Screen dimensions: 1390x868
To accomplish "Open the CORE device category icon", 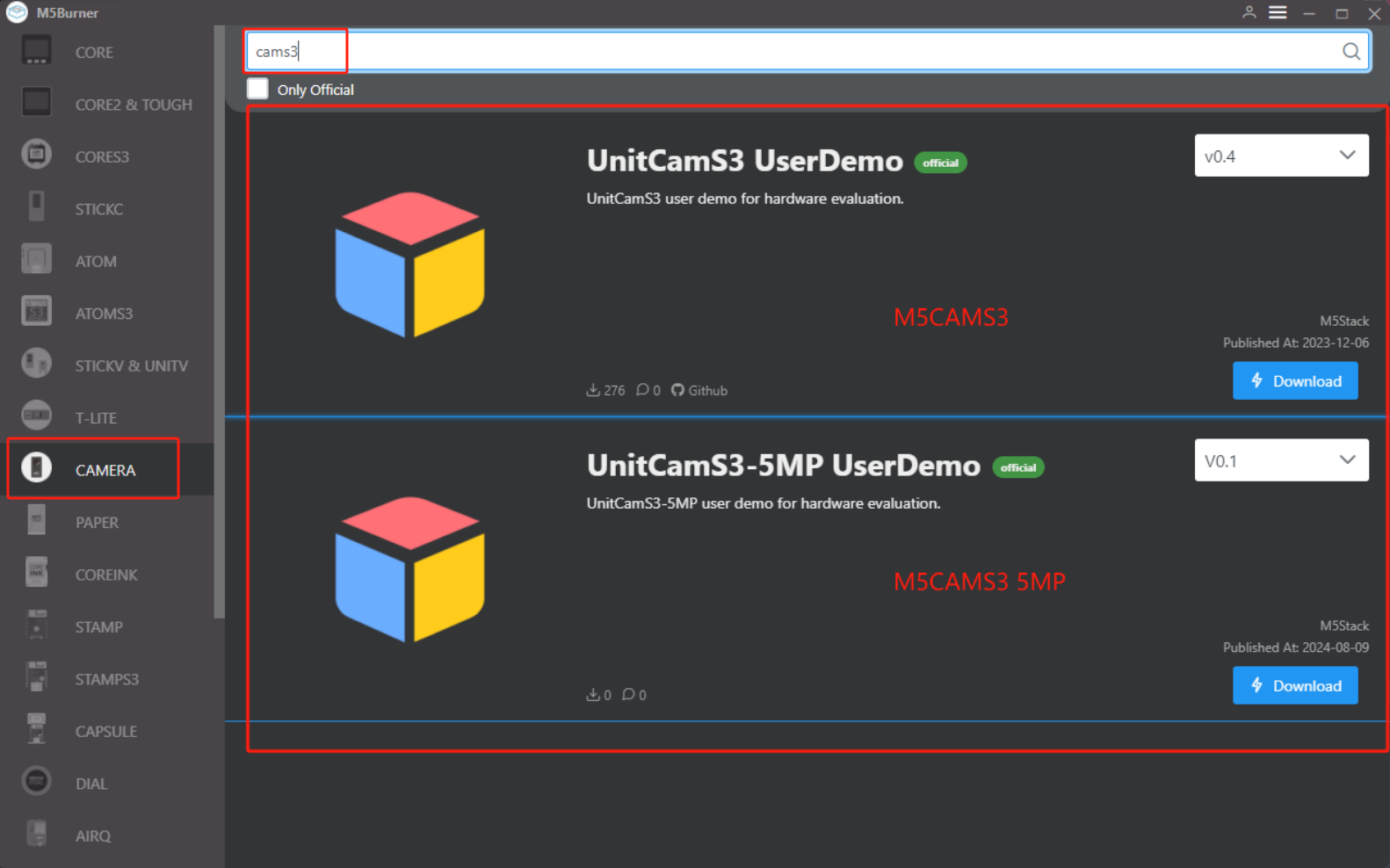I will pos(36,50).
